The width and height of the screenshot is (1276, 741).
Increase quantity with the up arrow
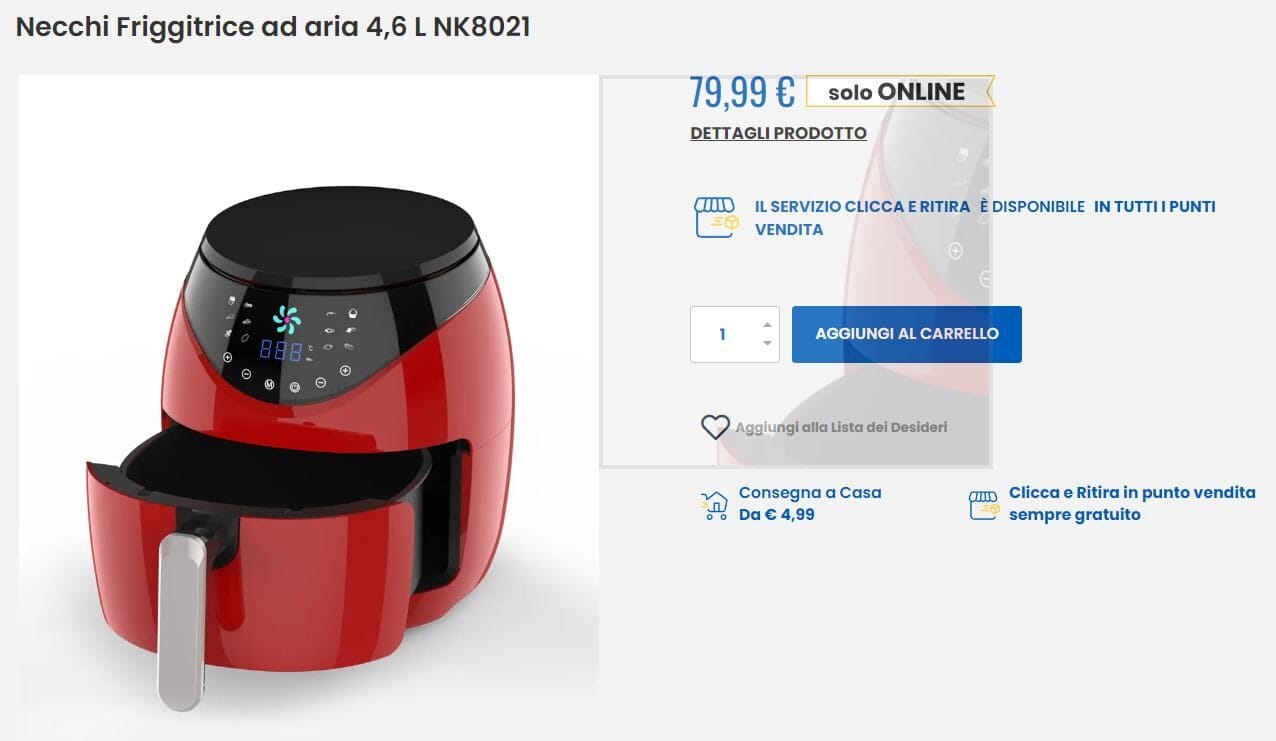pos(767,324)
